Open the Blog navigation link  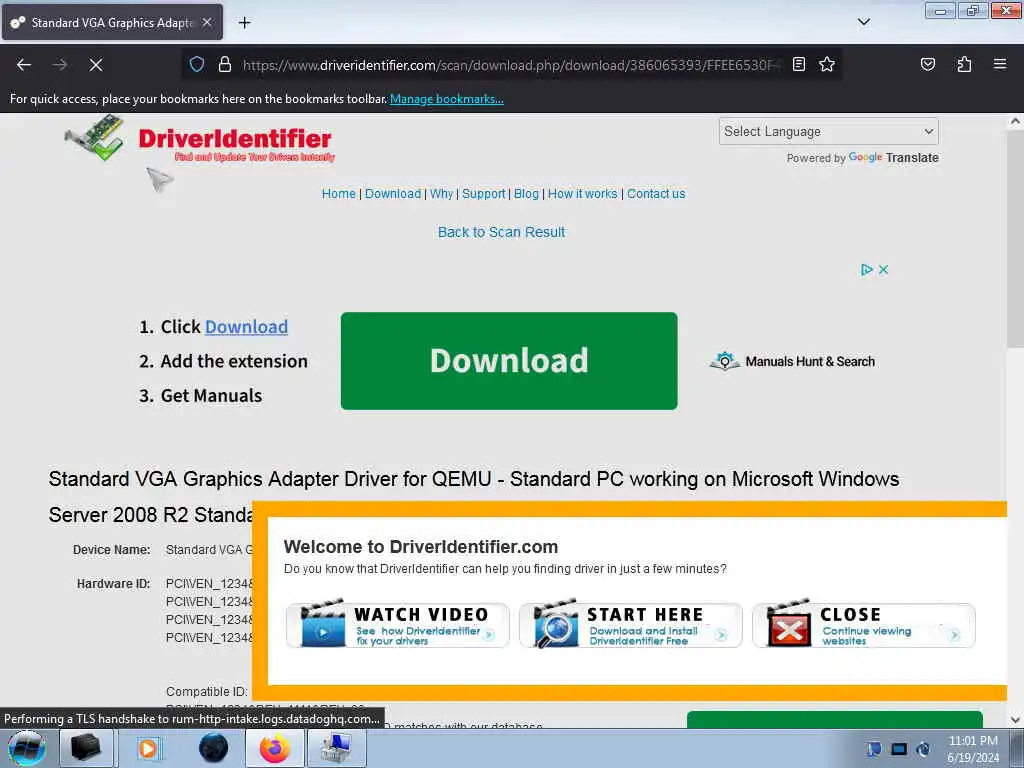click(526, 194)
